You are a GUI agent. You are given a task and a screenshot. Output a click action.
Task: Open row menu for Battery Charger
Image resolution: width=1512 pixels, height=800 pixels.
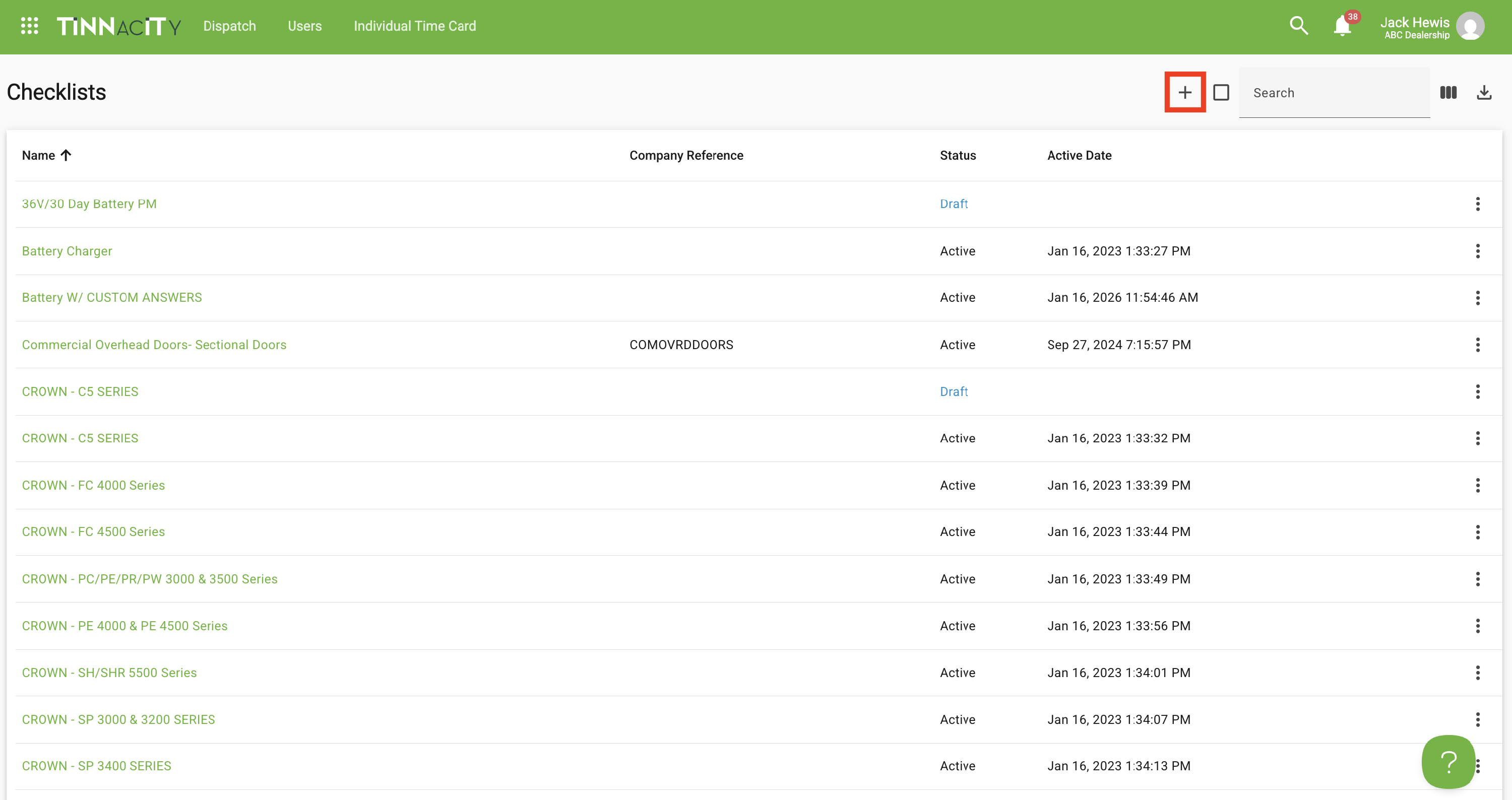pos(1477,251)
